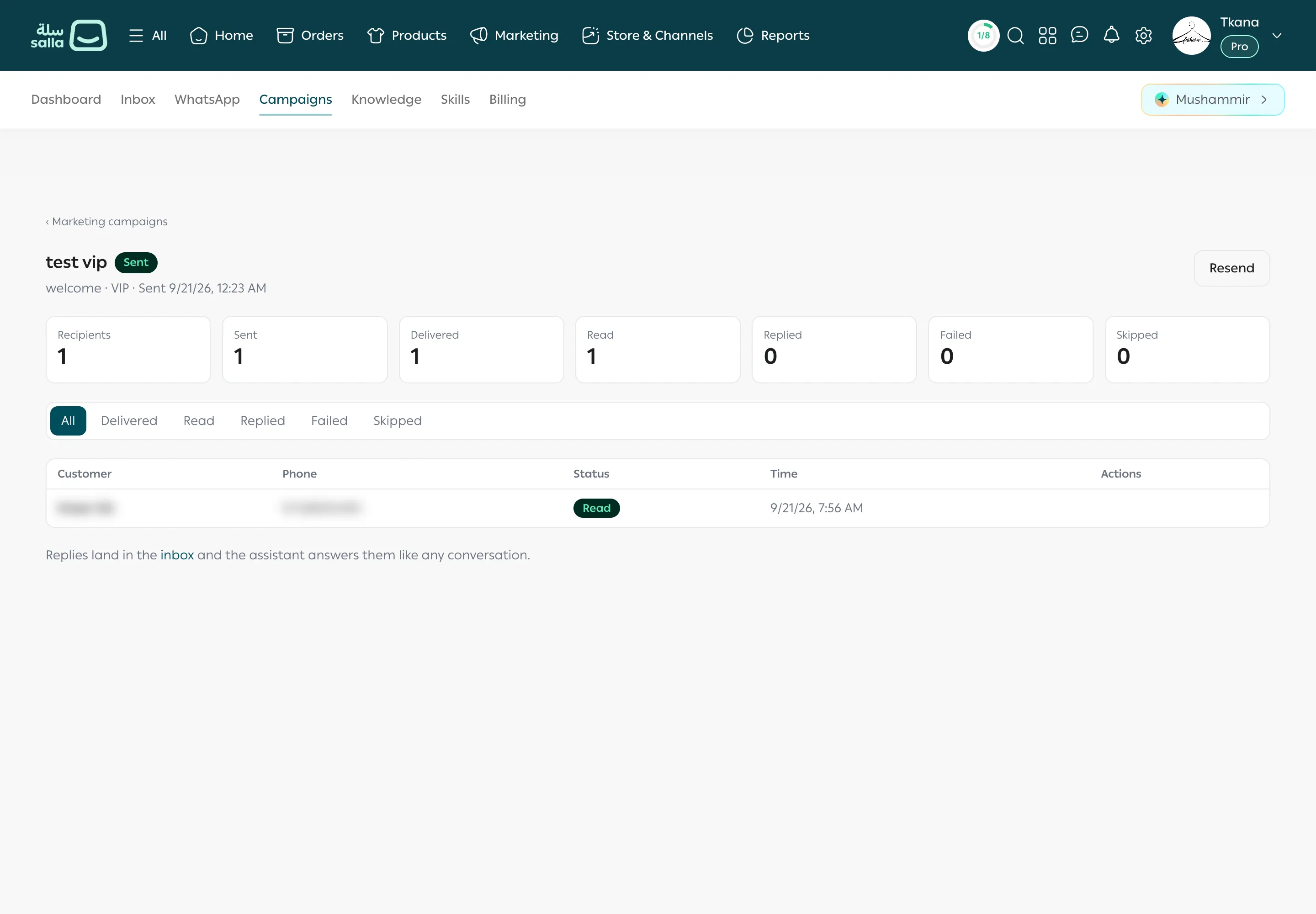The width and height of the screenshot is (1316, 914).
Task: Click the Sent badge beside test vip
Action: [136, 262]
